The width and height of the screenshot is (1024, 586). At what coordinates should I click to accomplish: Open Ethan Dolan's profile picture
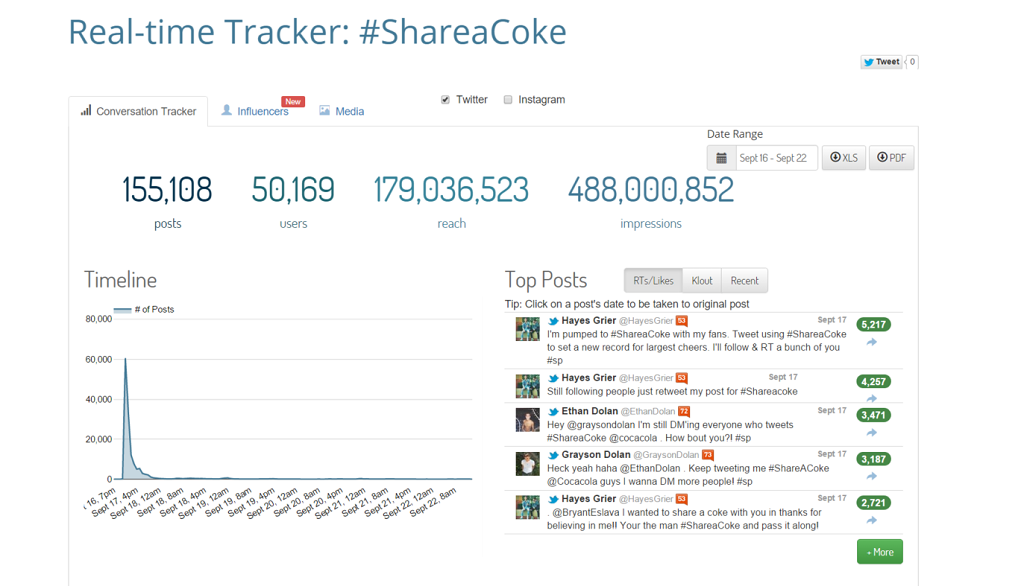coord(528,420)
